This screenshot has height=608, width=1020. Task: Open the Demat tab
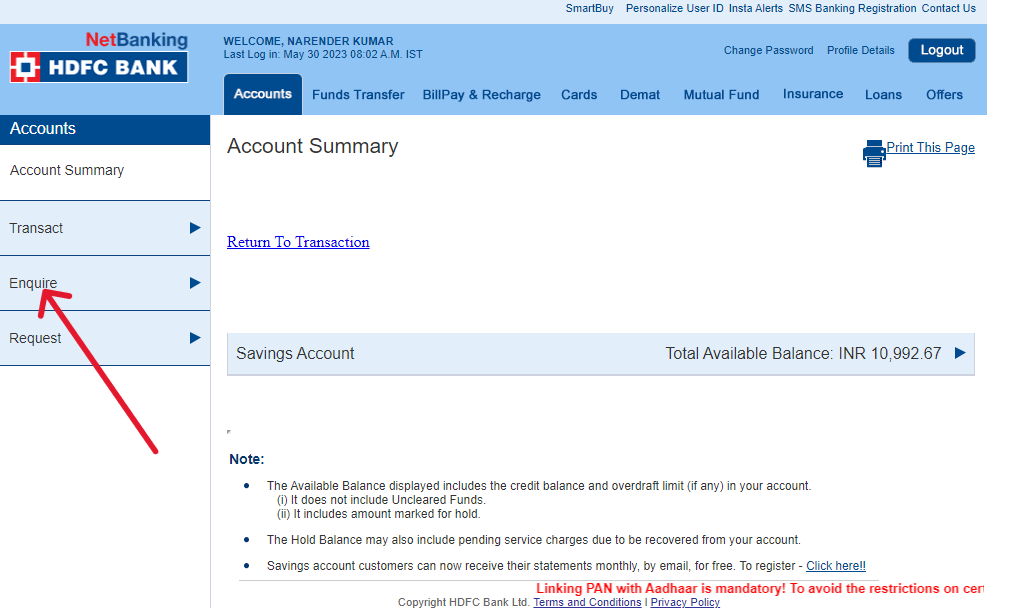639,95
